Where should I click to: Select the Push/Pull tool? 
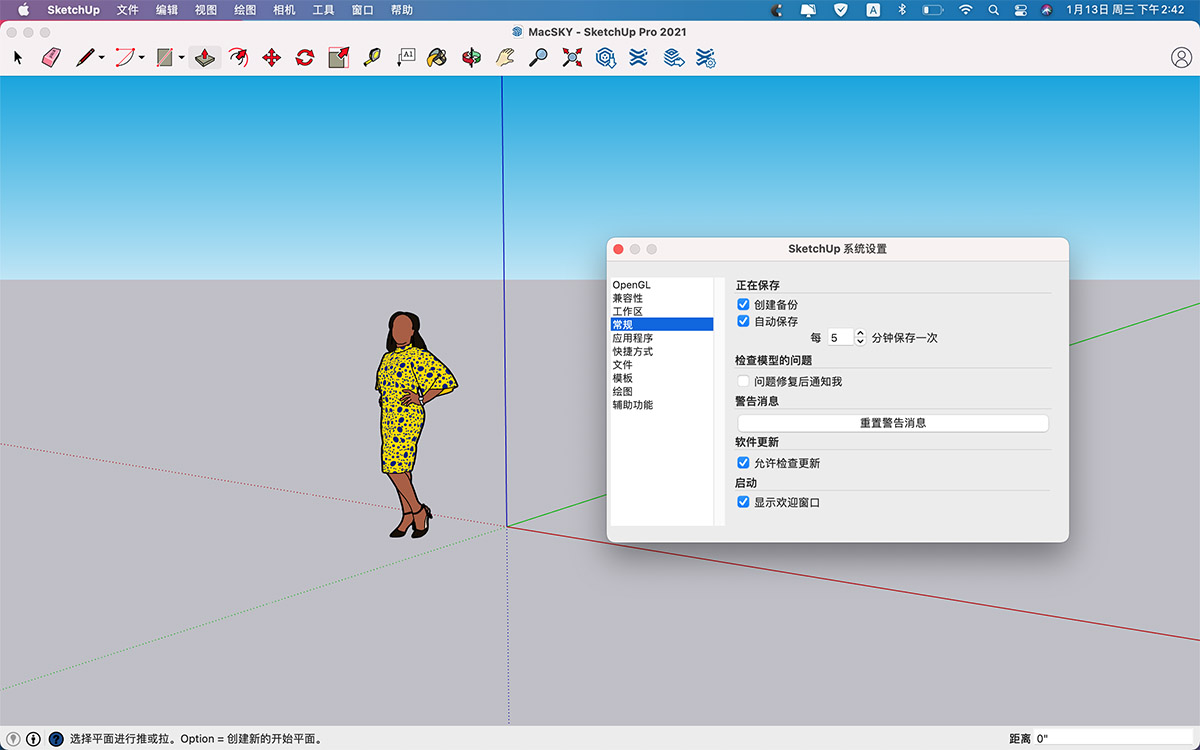coord(205,58)
